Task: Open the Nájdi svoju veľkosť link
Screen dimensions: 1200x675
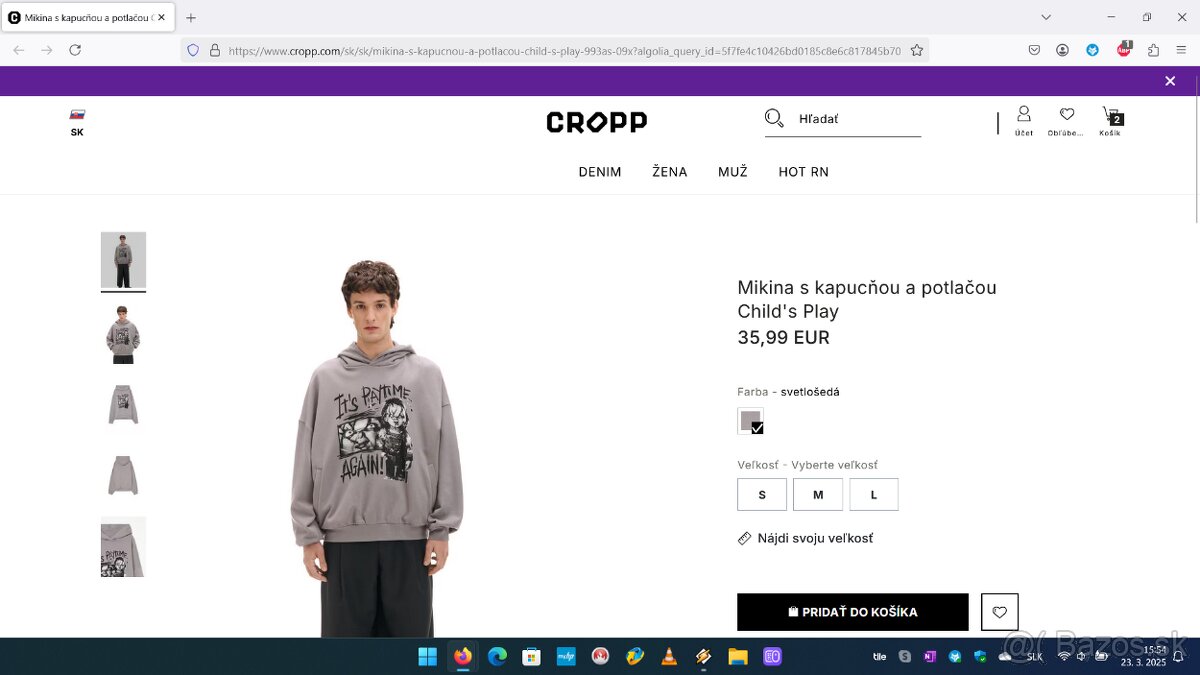Action: (805, 538)
